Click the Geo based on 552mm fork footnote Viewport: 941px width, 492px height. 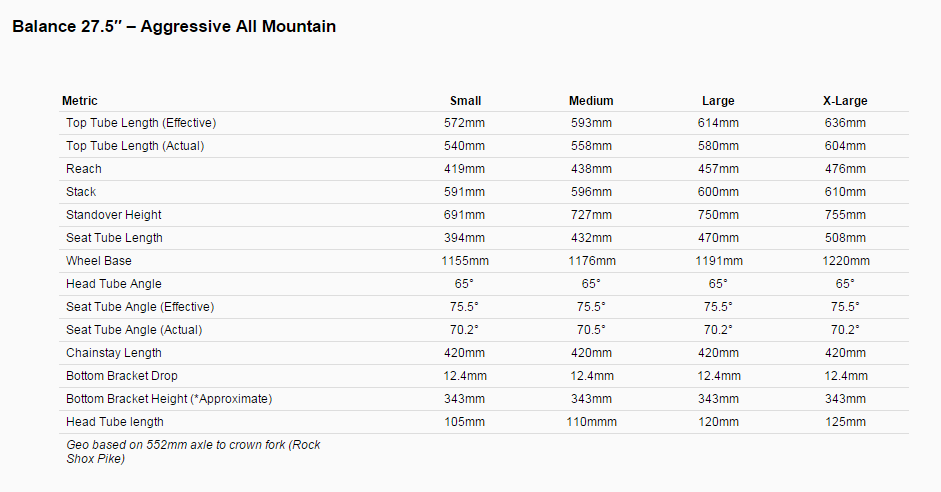pos(193,452)
